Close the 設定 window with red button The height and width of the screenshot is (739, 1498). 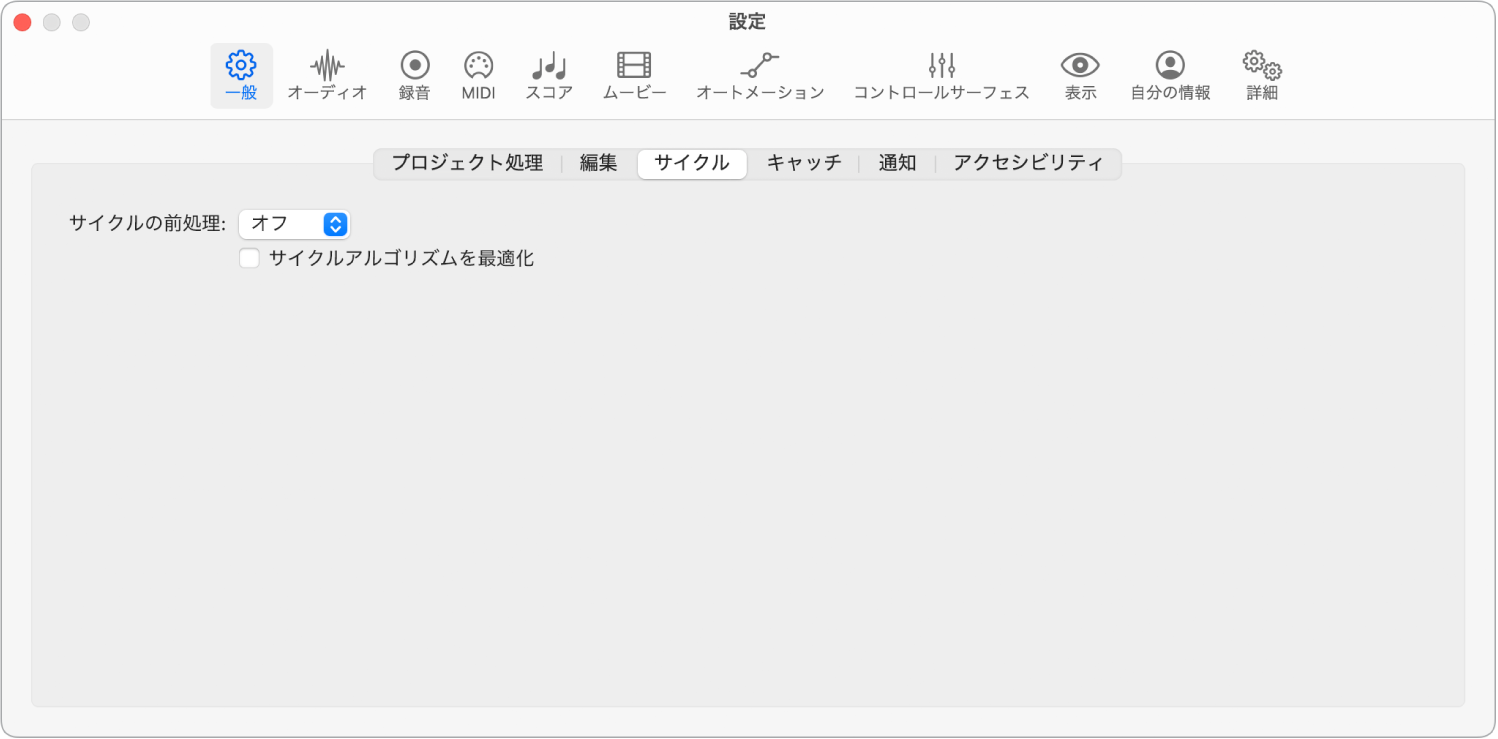pos(22,22)
